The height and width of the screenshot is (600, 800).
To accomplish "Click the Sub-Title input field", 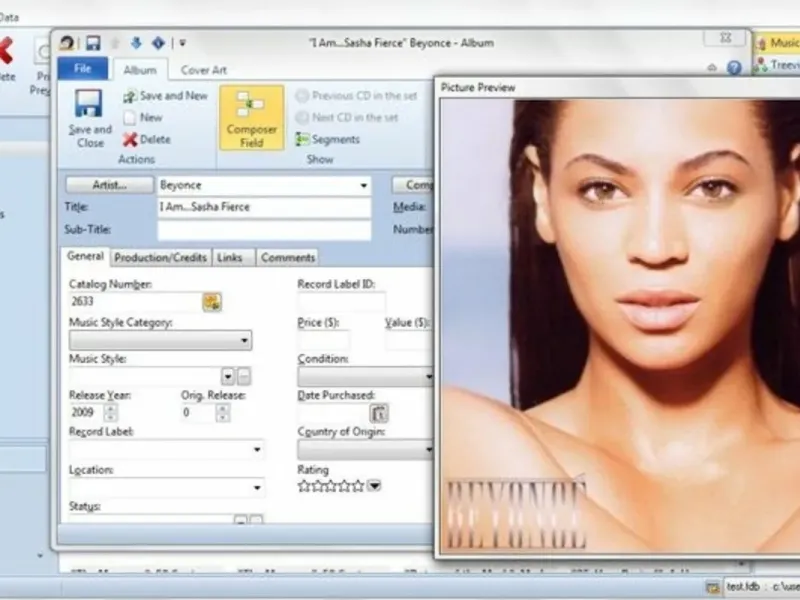I will pos(264,230).
